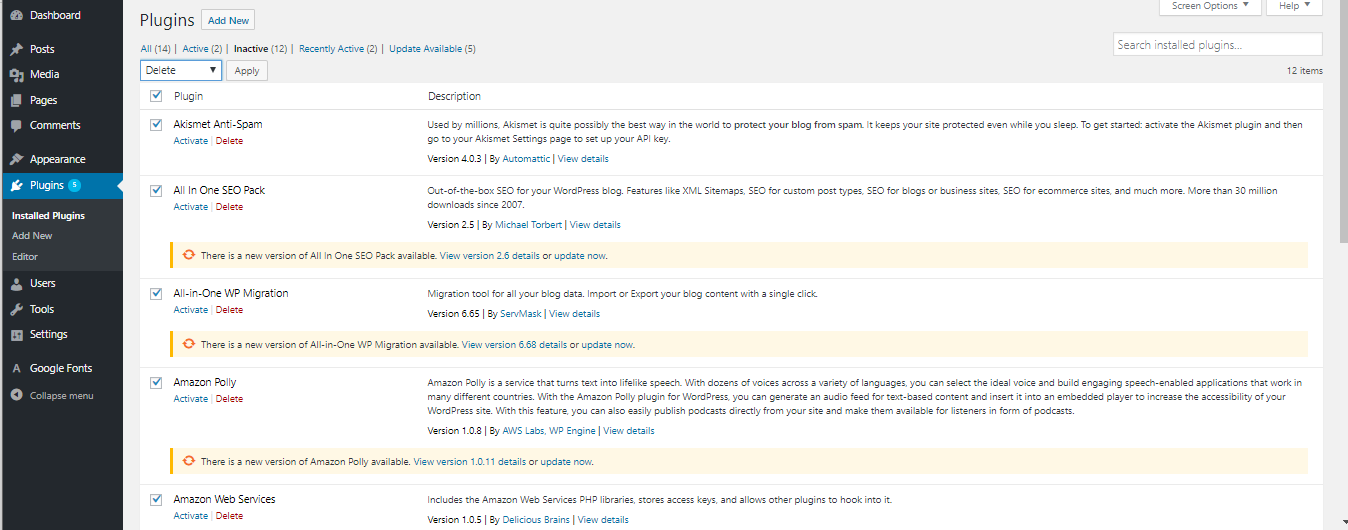This screenshot has width=1348, height=530.
Task: Click the Media library icon
Action: 16,75
